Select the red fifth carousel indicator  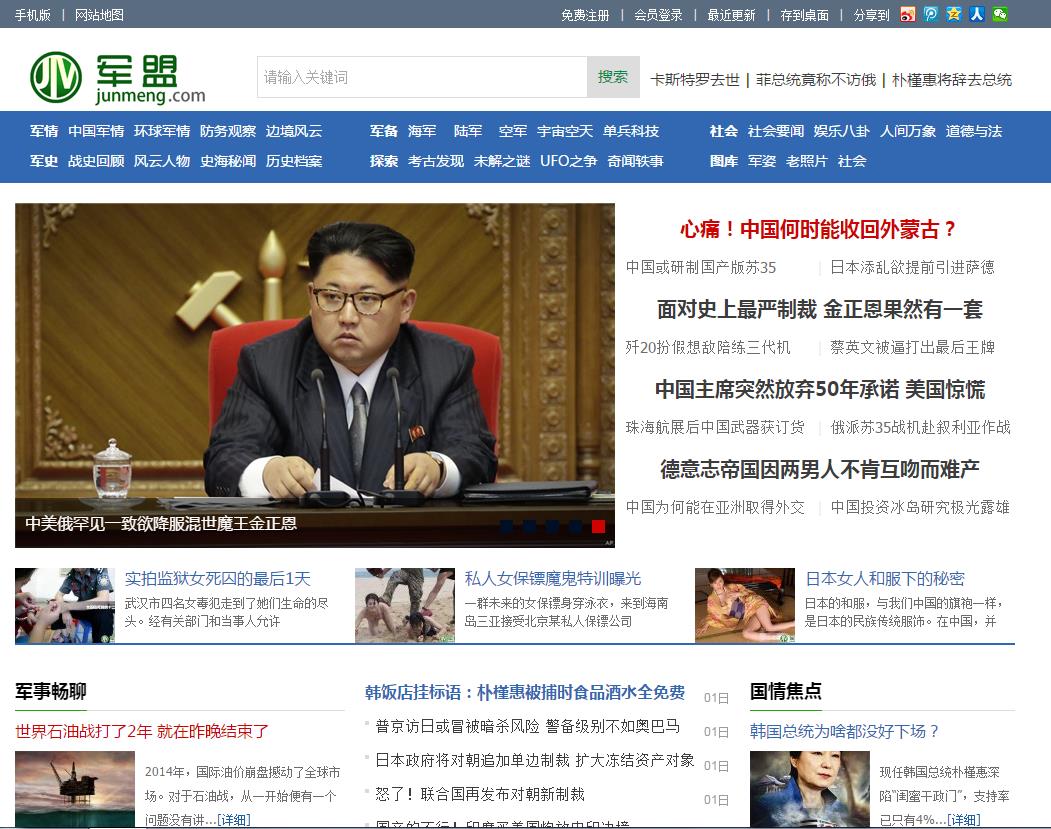(x=598, y=526)
